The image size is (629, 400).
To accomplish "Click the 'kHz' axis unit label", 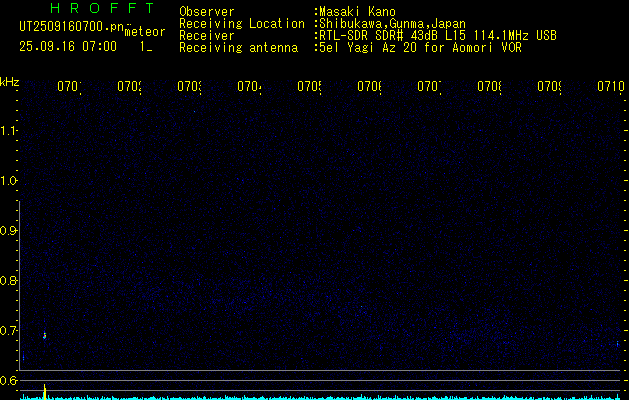I will click(10, 82).
